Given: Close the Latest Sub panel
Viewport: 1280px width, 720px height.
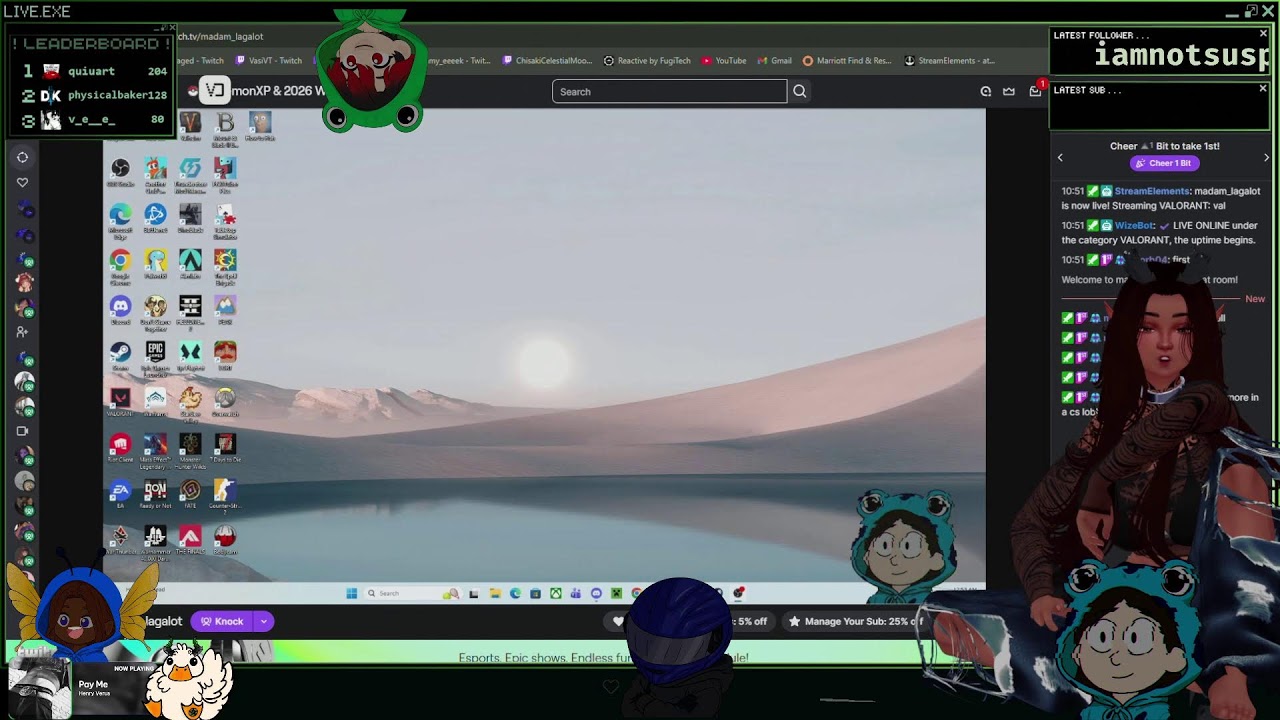Looking at the screenshot, I should [x=1263, y=88].
